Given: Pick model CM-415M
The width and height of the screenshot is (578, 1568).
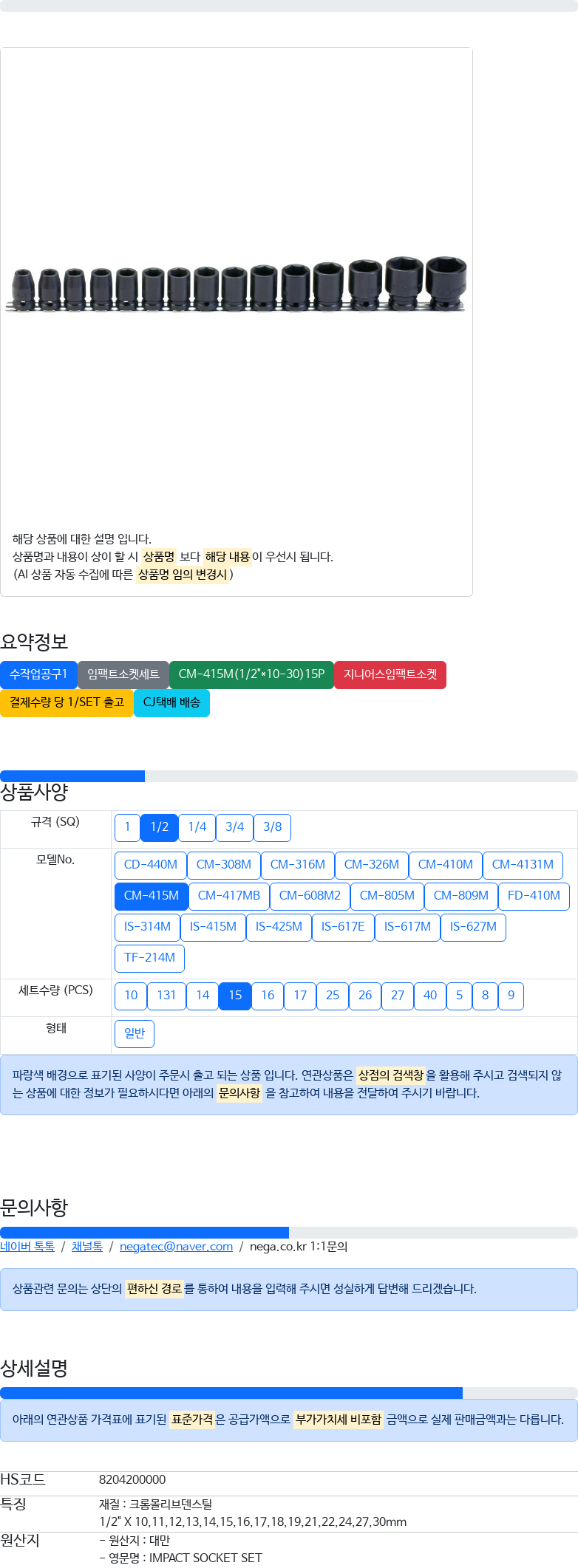Looking at the screenshot, I should tap(152, 896).
